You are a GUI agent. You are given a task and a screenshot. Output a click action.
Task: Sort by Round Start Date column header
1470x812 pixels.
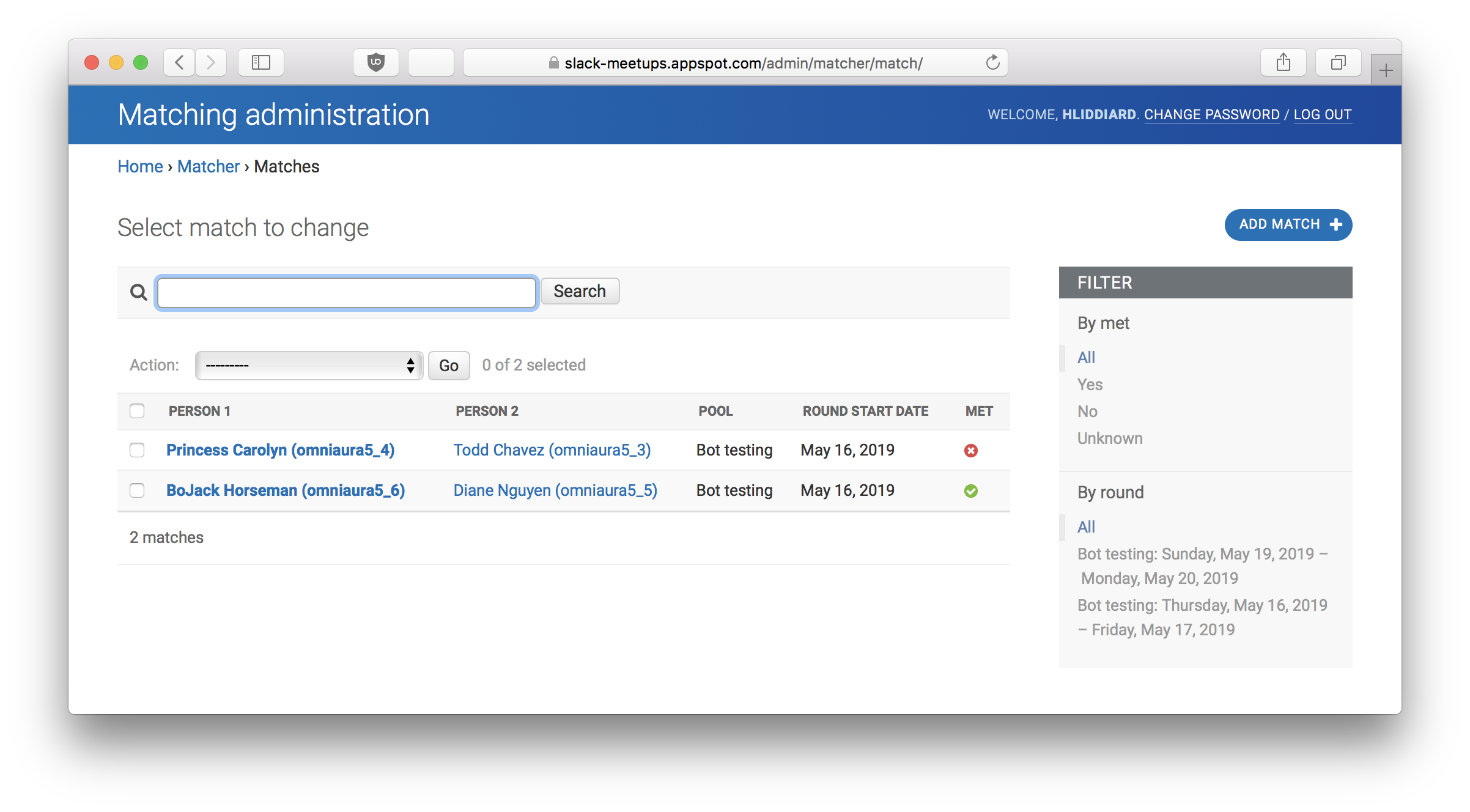pos(865,411)
